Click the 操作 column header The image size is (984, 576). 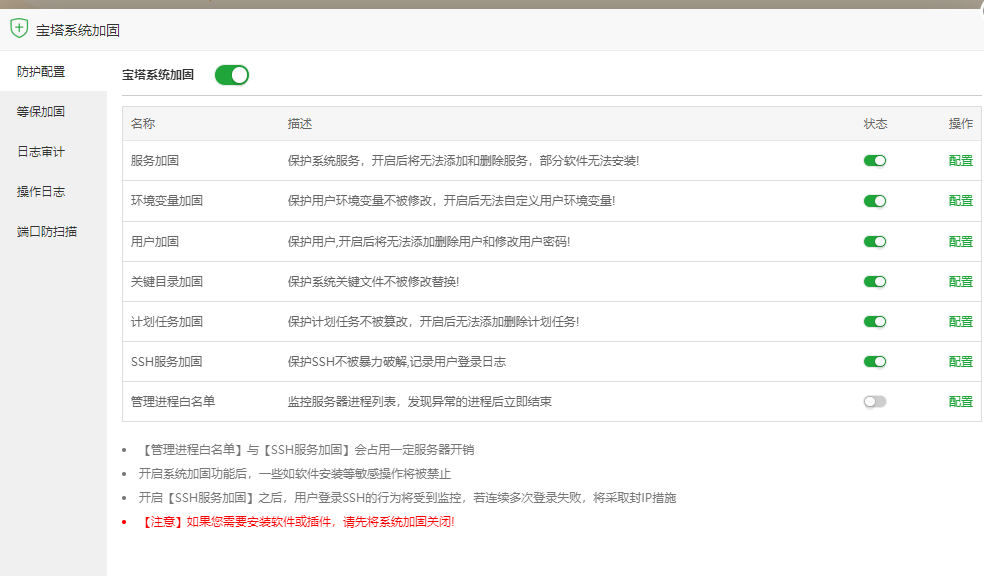(961, 124)
